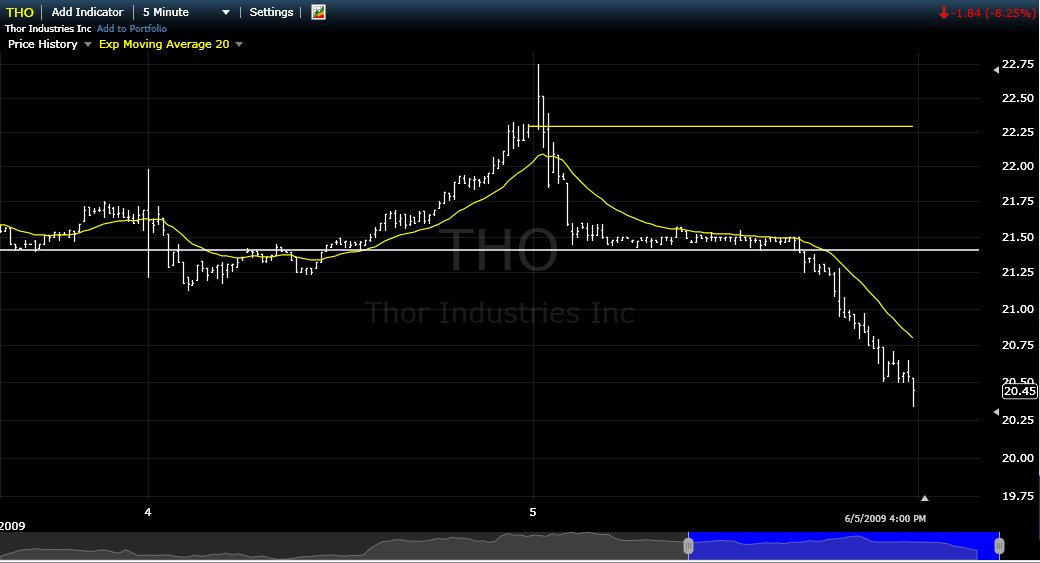Click the Exp Moving Average 20 label
The image size is (1040, 563).
[x=164, y=44]
